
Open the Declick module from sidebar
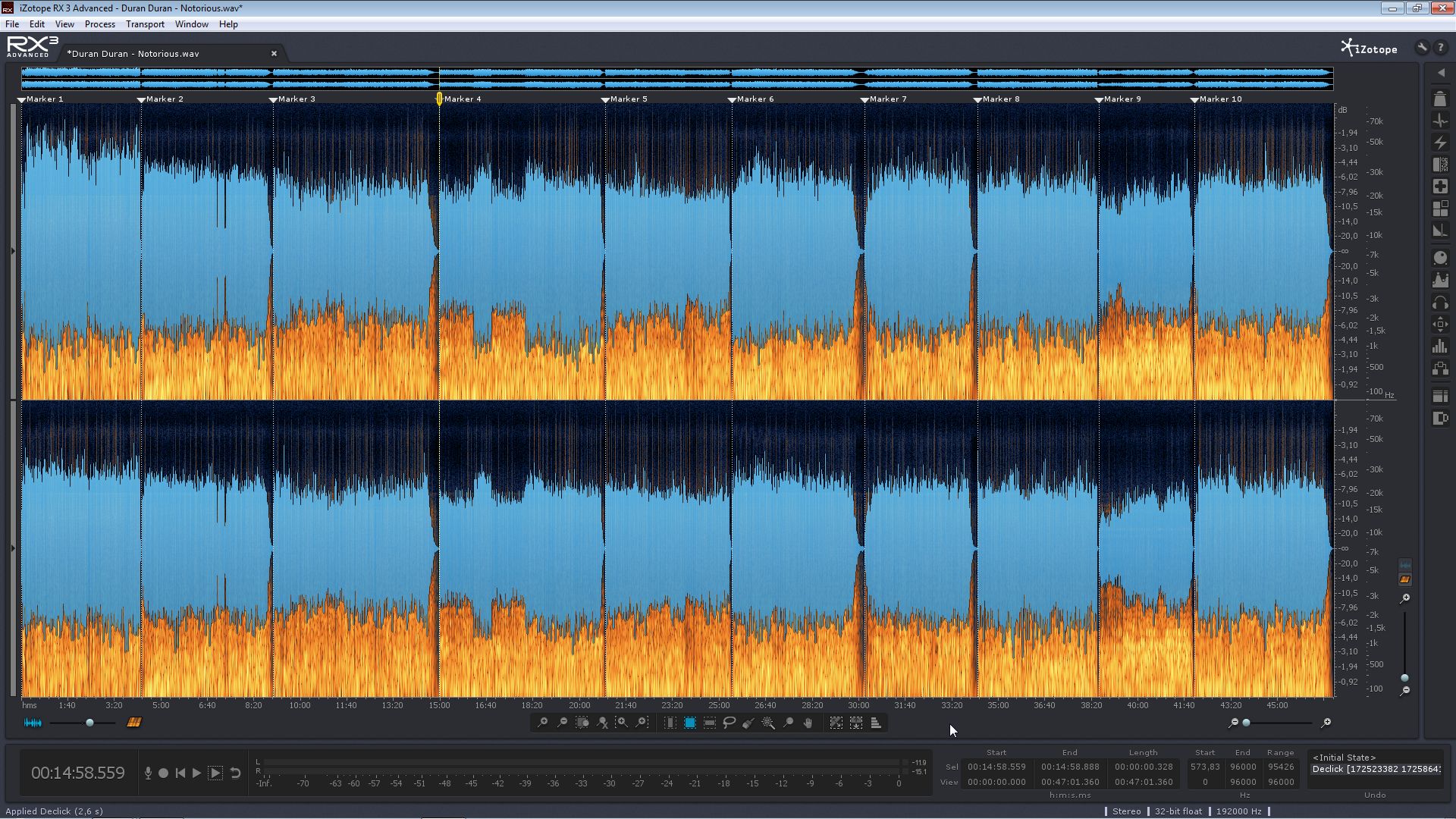click(x=1440, y=121)
